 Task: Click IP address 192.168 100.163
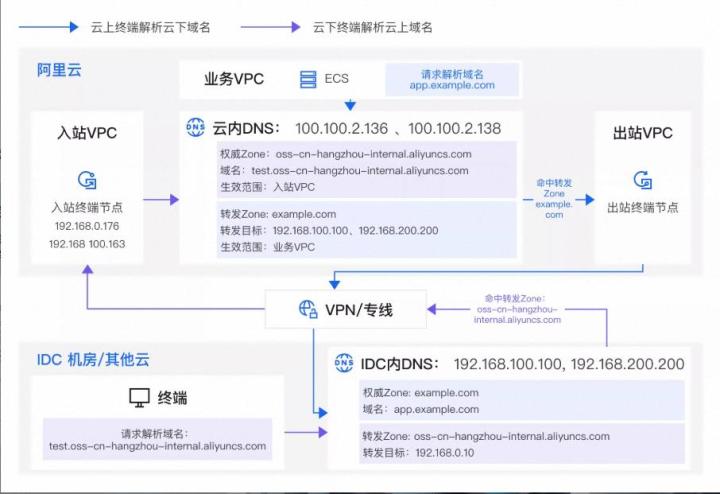click(x=87, y=244)
